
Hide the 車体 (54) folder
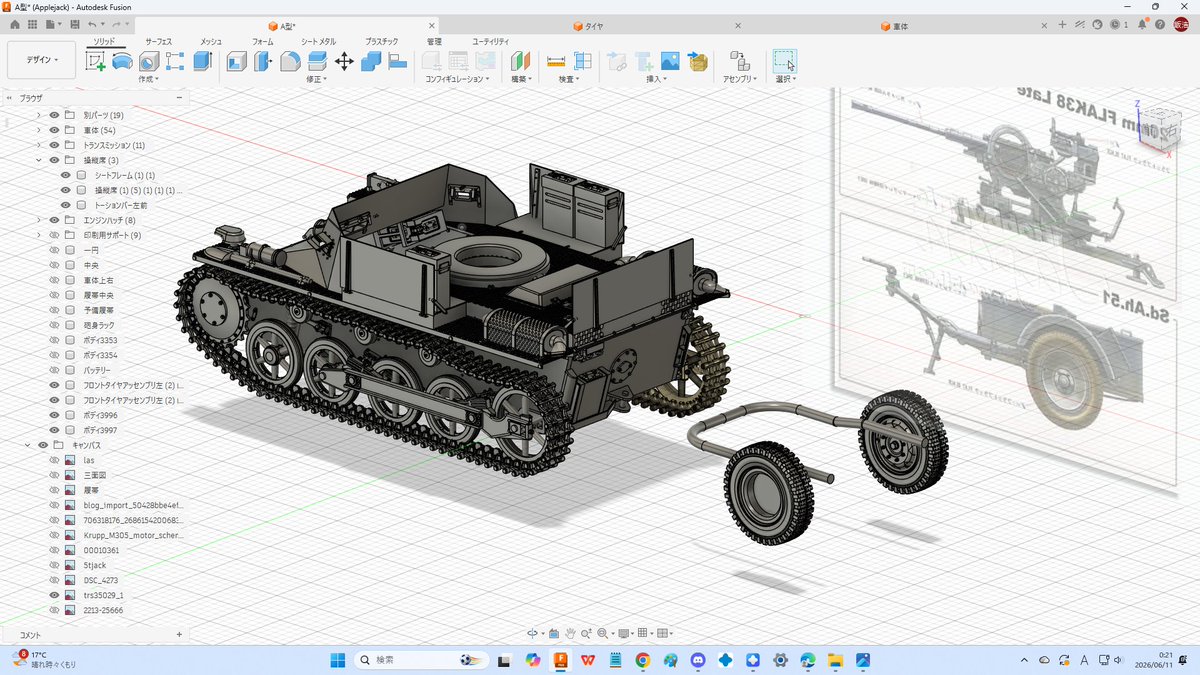54,130
